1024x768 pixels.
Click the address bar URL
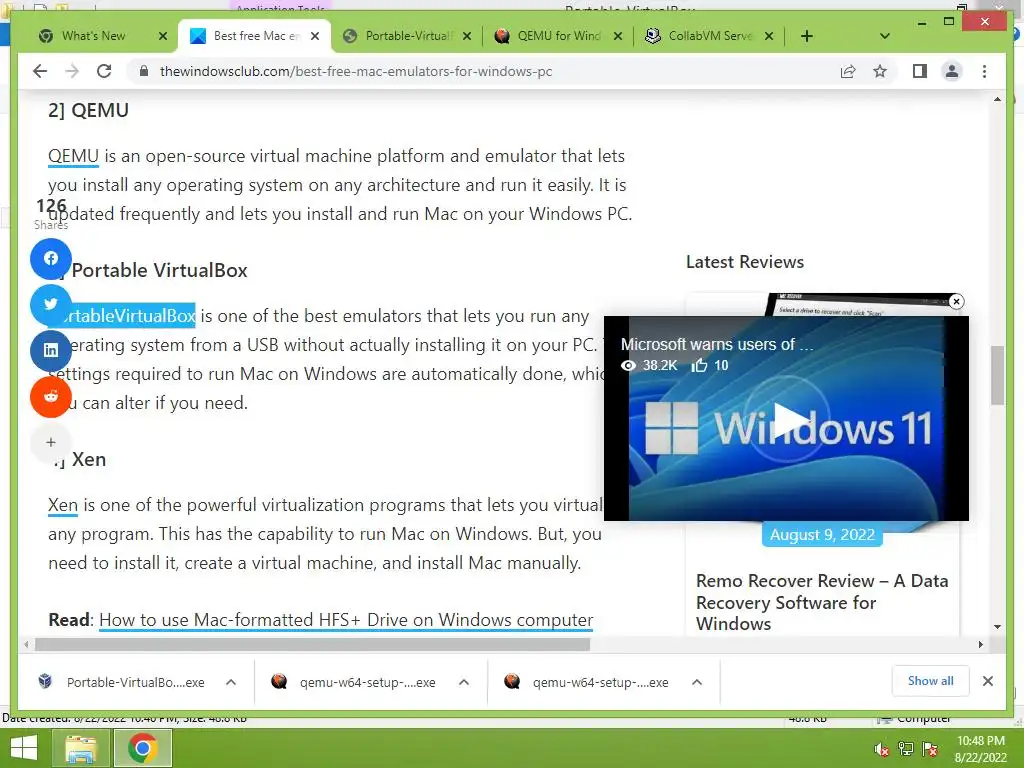[x=356, y=71]
